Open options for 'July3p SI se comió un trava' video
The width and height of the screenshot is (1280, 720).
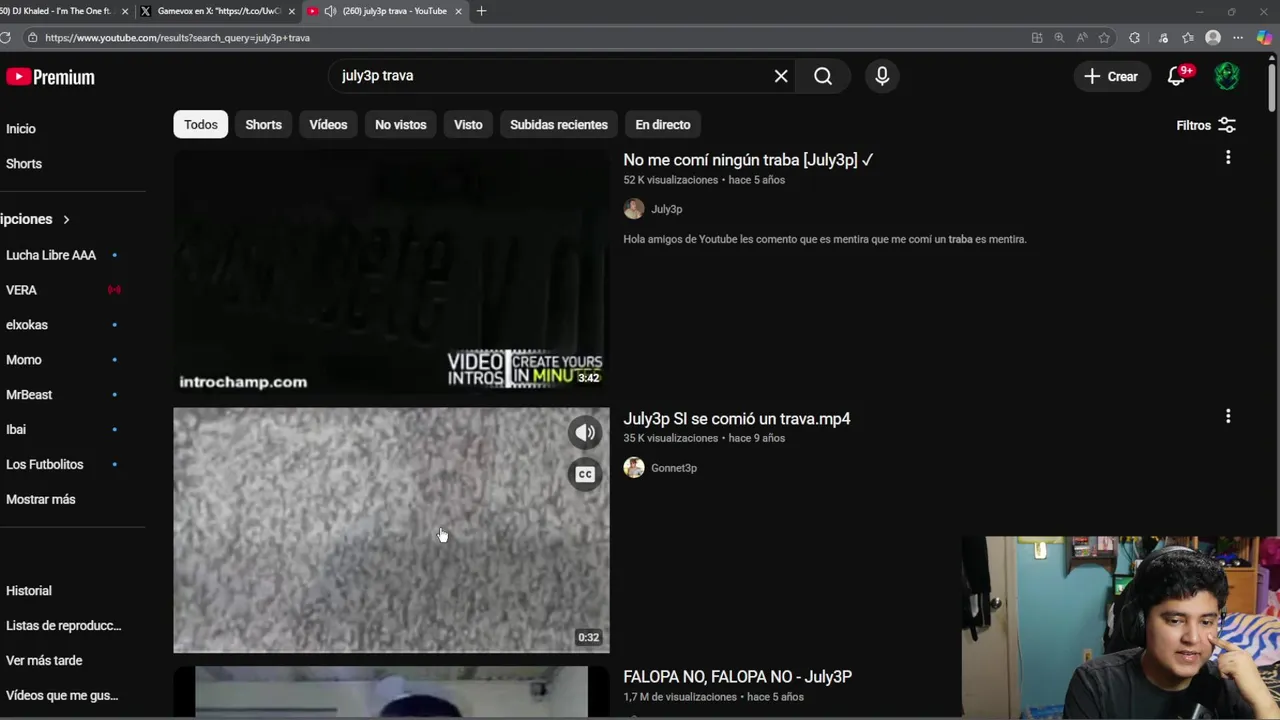(1228, 416)
